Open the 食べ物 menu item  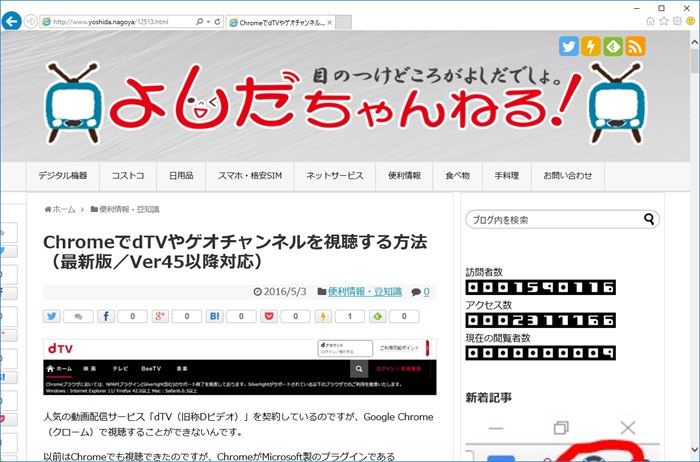[x=458, y=176]
